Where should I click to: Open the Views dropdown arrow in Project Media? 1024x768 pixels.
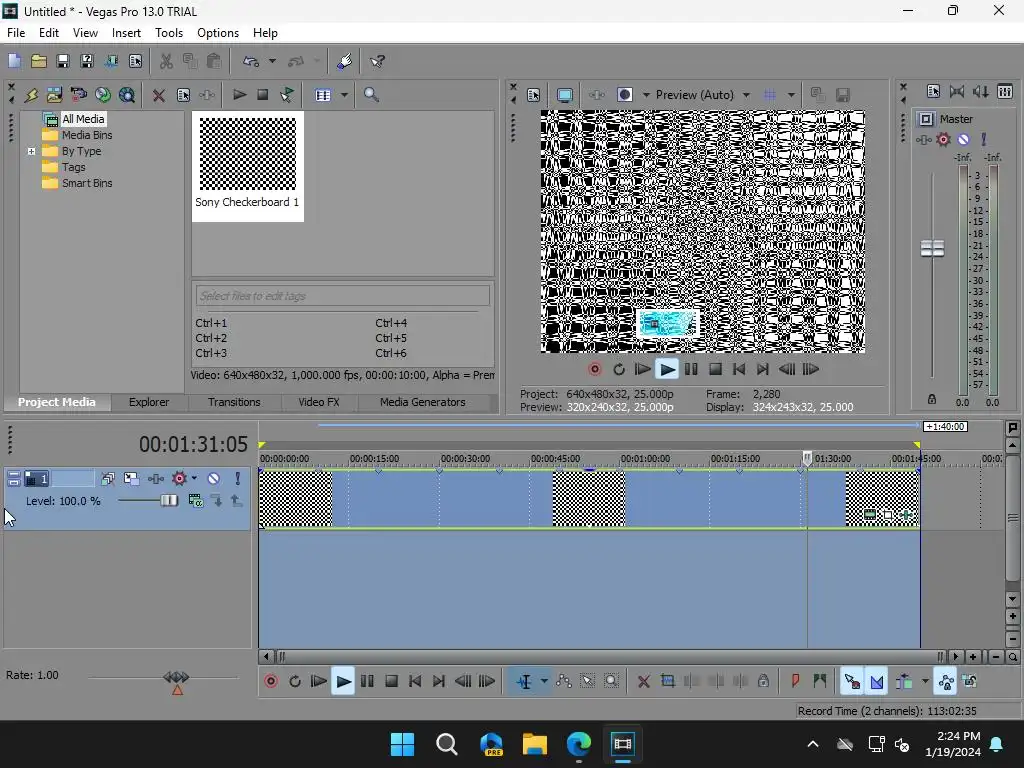click(x=344, y=95)
